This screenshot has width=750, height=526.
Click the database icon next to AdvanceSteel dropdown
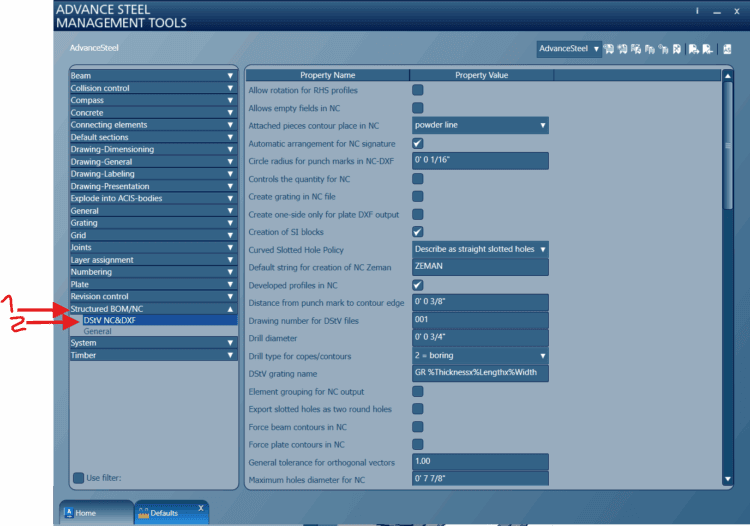pos(609,49)
